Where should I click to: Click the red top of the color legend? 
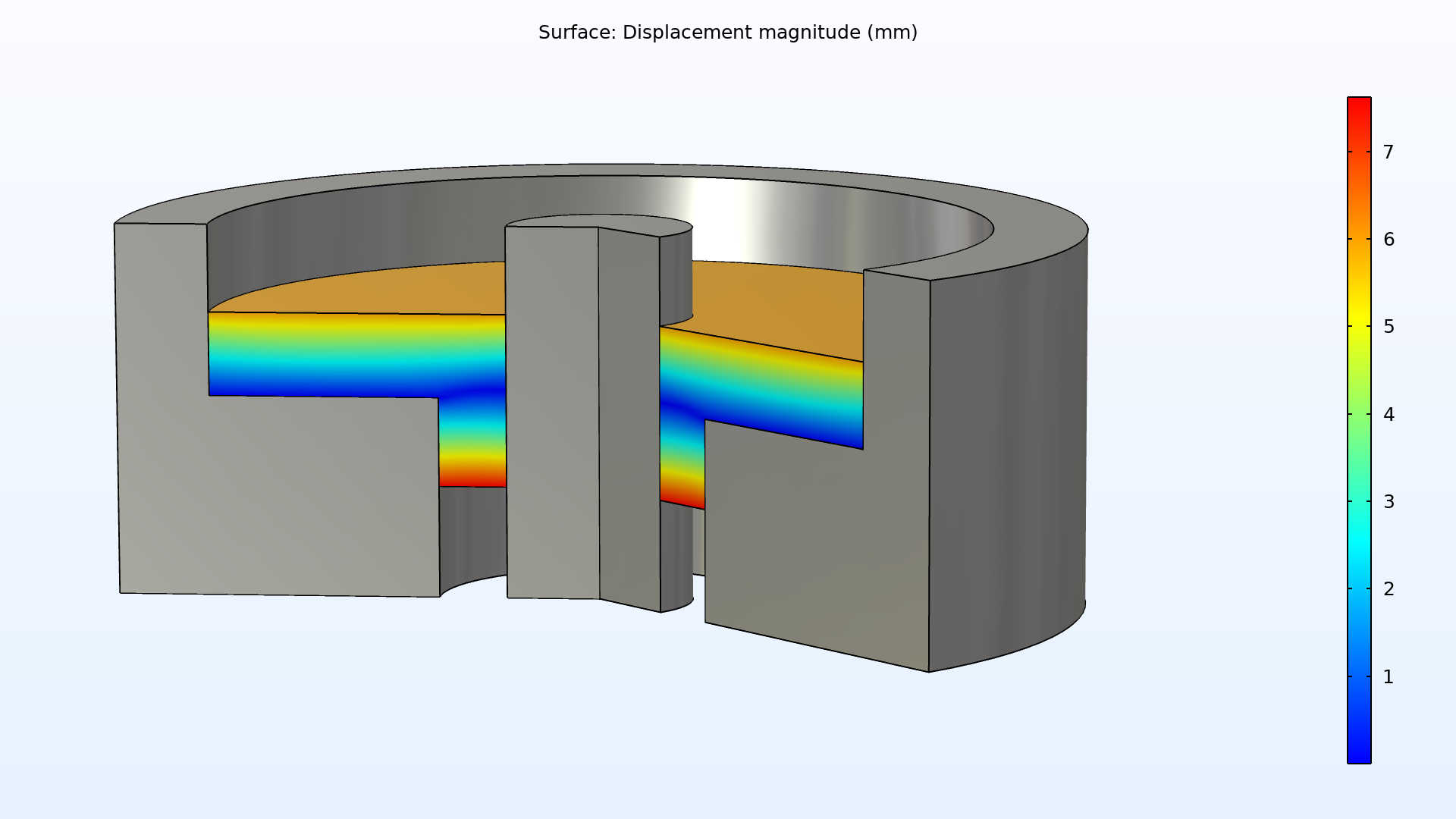[x=1358, y=106]
